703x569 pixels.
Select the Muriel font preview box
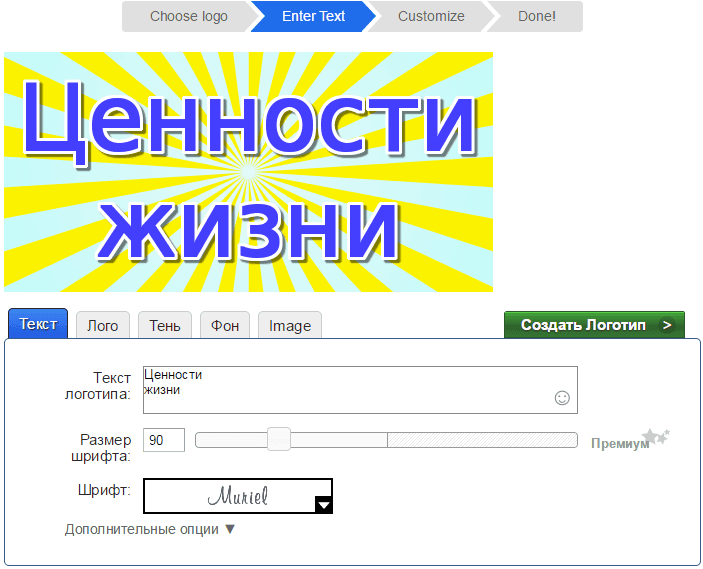click(x=238, y=496)
